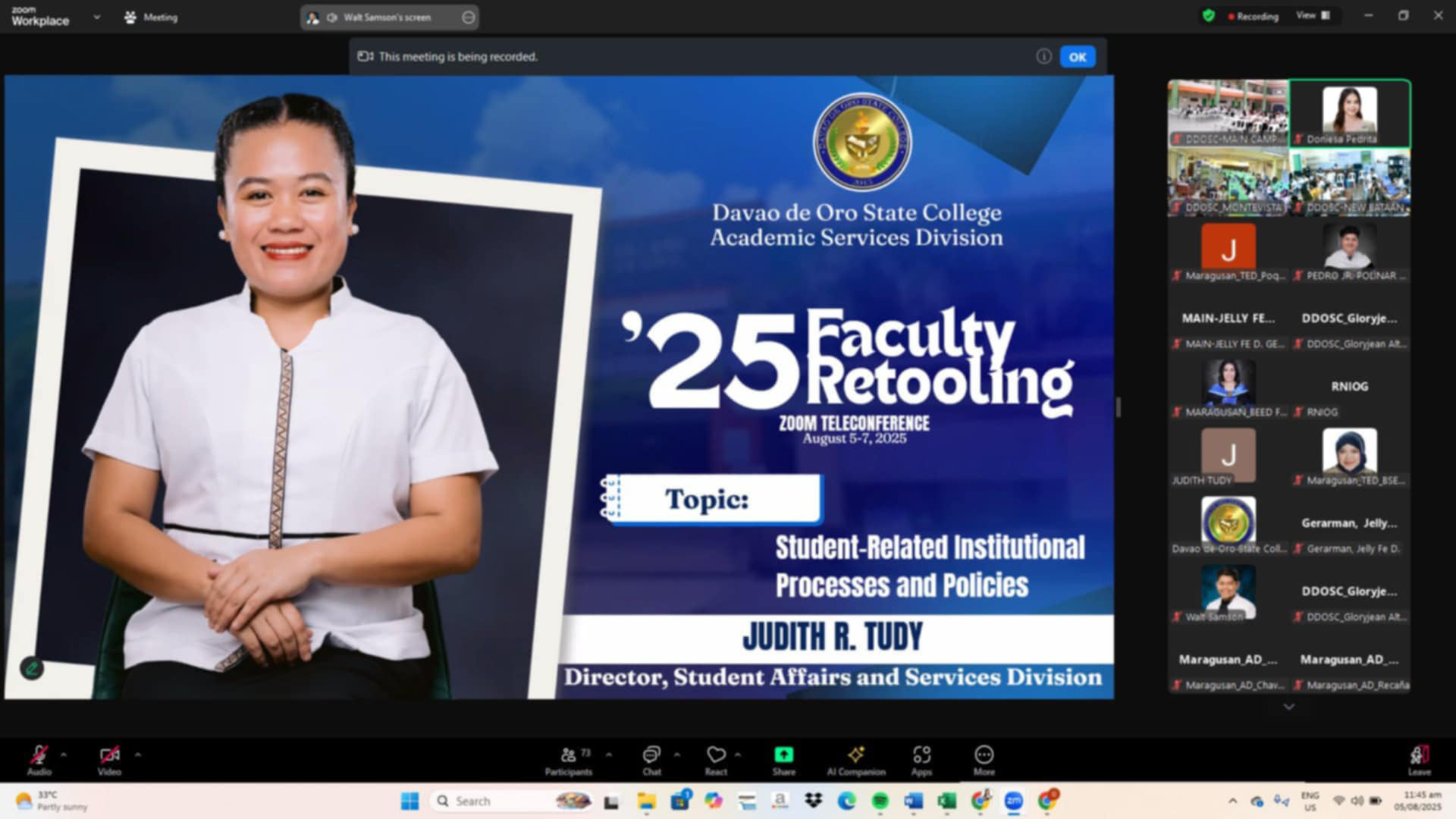
Task: Open the Zoom Workplace dropdown menu
Action: [96, 17]
